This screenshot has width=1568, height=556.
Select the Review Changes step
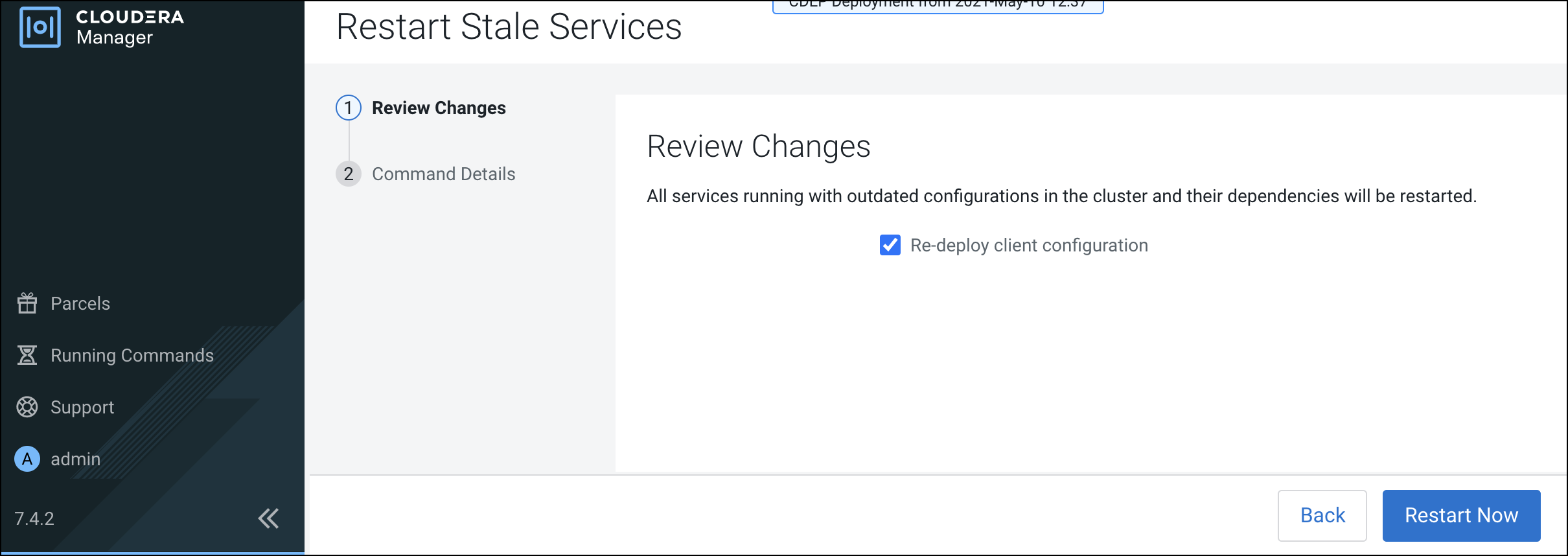pos(439,108)
